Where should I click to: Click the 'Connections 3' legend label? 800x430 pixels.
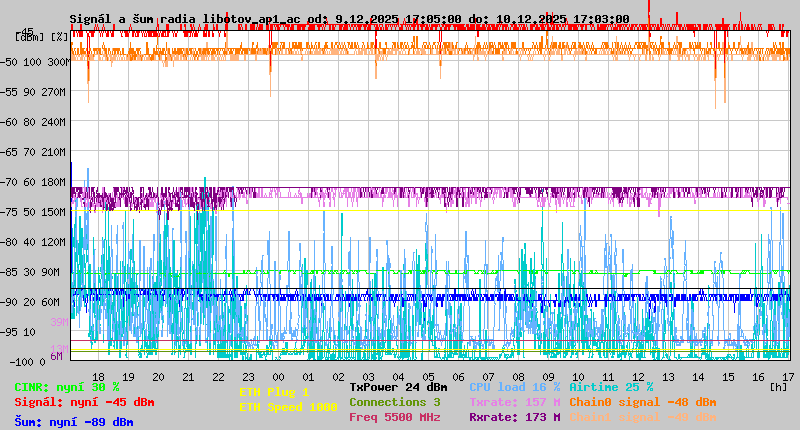click(x=394, y=402)
